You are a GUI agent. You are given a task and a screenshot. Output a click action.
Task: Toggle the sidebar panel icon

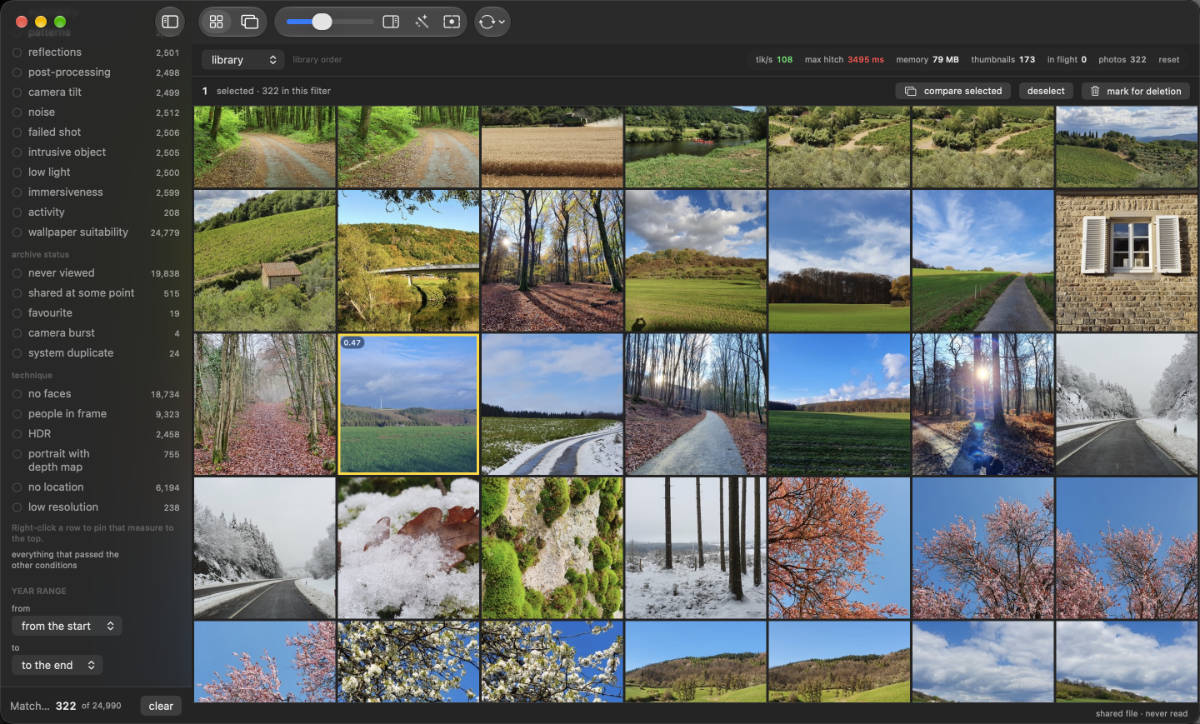click(x=170, y=21)
